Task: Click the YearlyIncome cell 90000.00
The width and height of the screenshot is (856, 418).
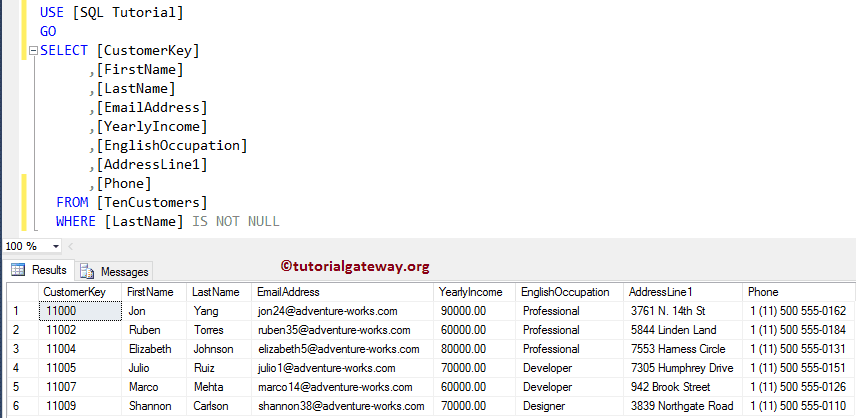Action: coord(474,311)
